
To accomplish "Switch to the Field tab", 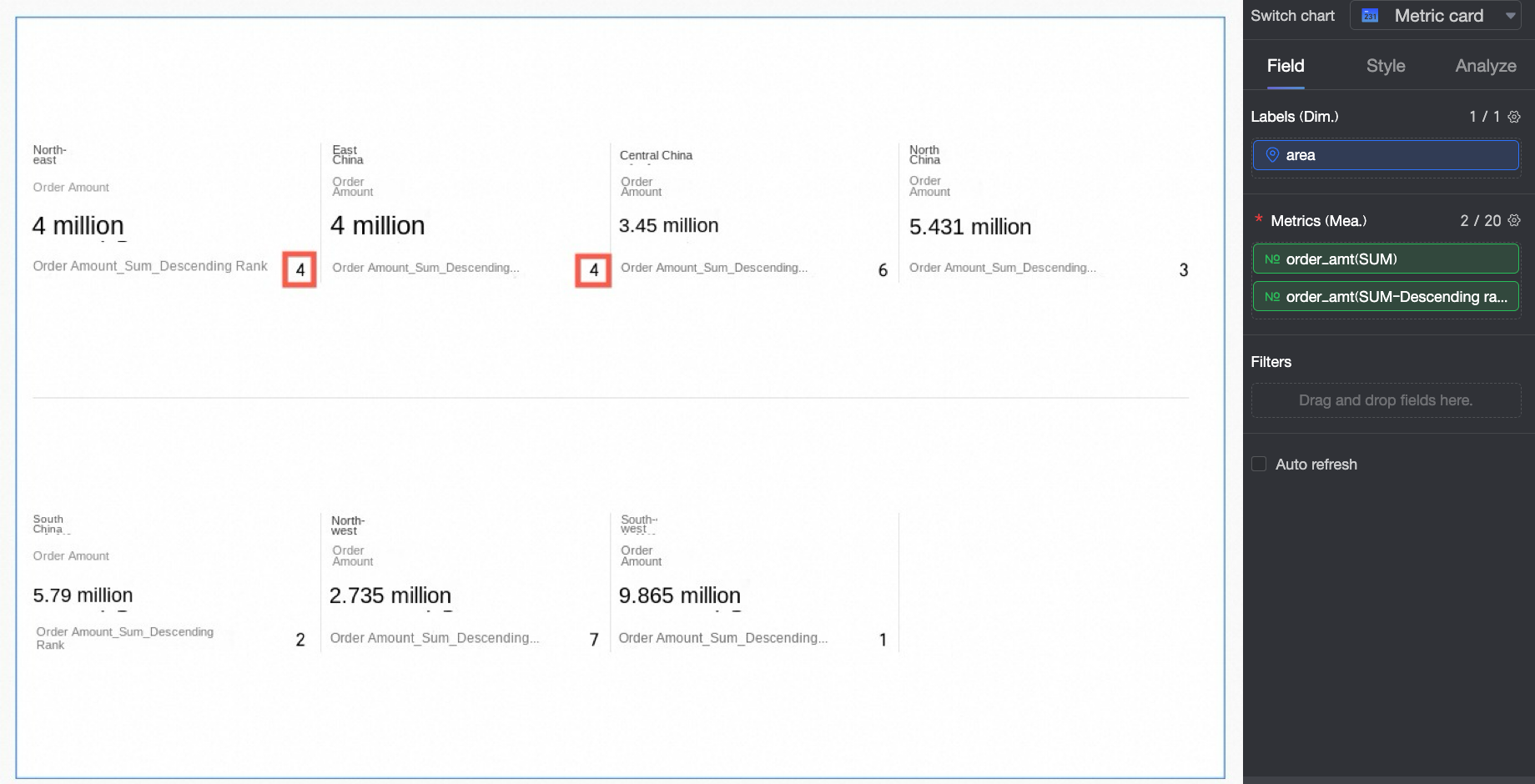I will 1286,66.
